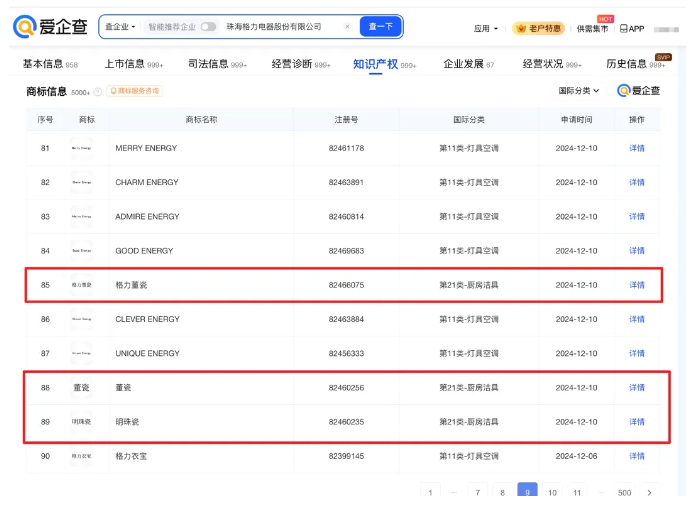The width and height of the screenshot is (696, 508).
Task: Clear the search box with the X icon
Action: pyautogui.click(x=348, y=27)
